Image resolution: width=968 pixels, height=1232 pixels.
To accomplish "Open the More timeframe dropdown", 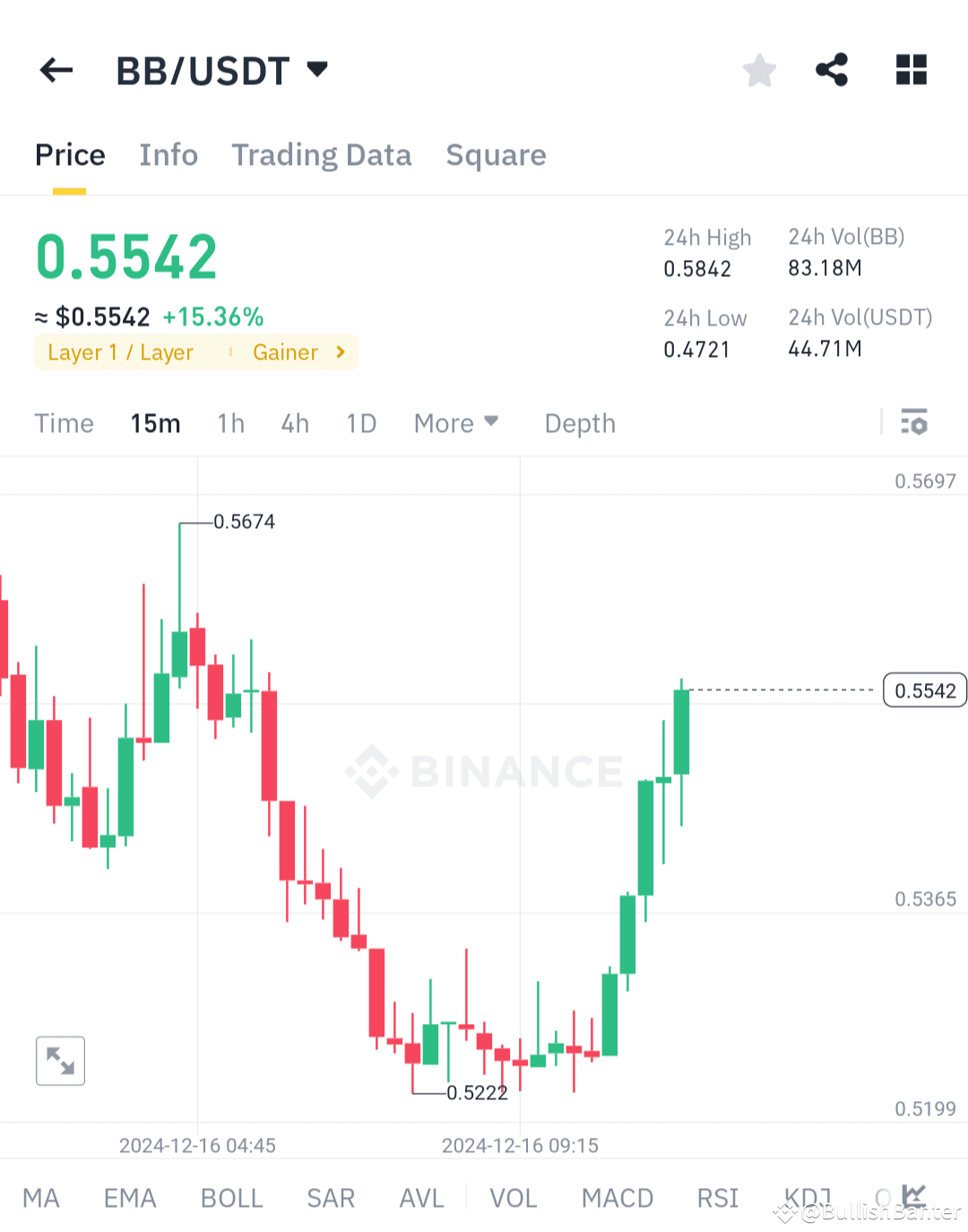I will (x=455, y=422).
